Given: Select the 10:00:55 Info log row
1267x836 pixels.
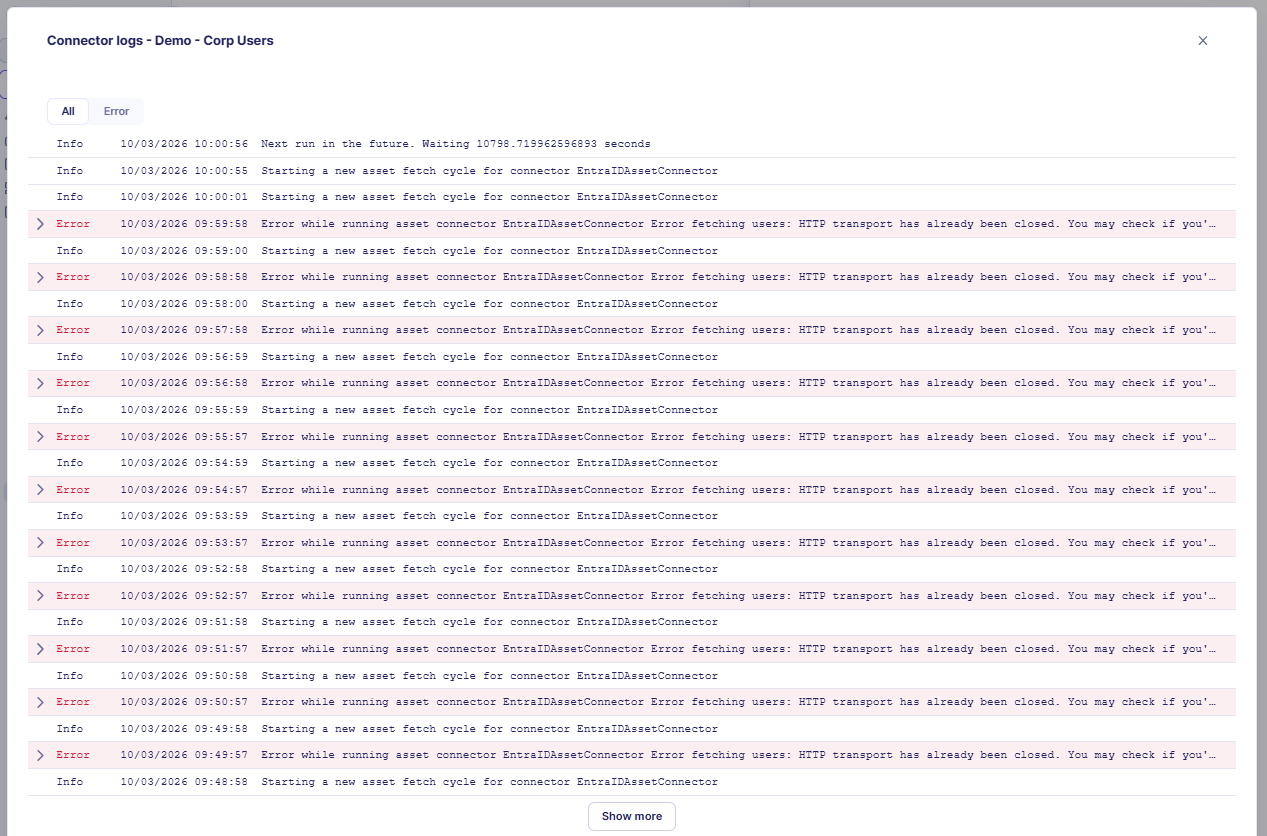Looking at the screenshot, I should pyautogui.click(x=489, y=171).
